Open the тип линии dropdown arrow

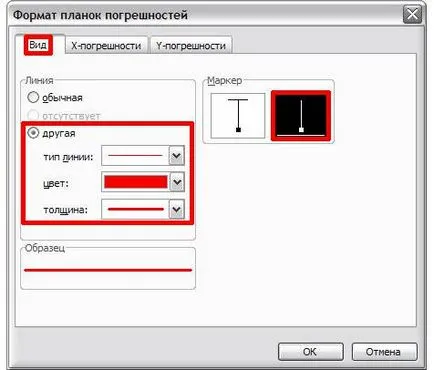177,155
